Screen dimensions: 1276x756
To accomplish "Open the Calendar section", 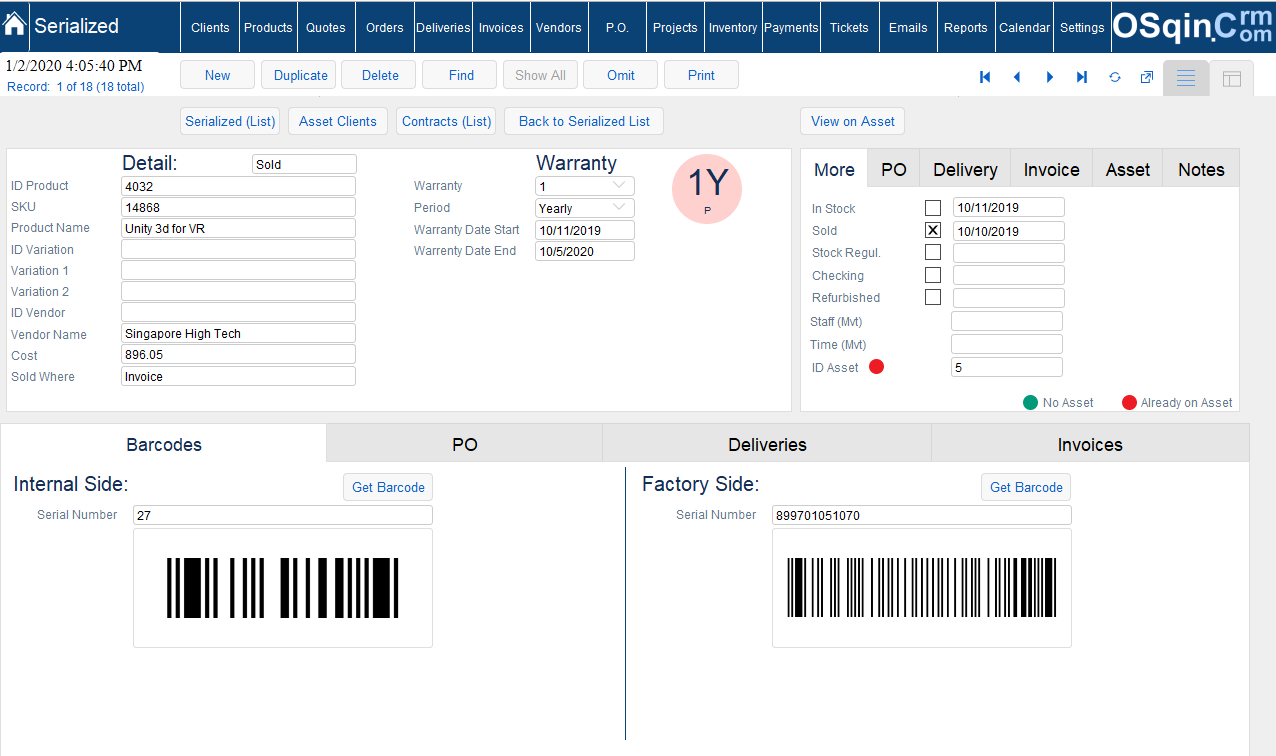I will (x=1024, y=27).
